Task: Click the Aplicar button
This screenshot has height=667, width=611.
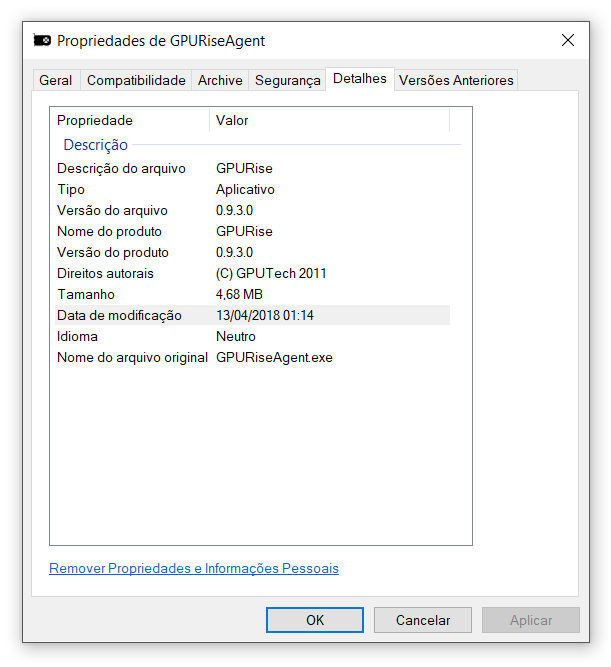Action: [x=531, y=620]
